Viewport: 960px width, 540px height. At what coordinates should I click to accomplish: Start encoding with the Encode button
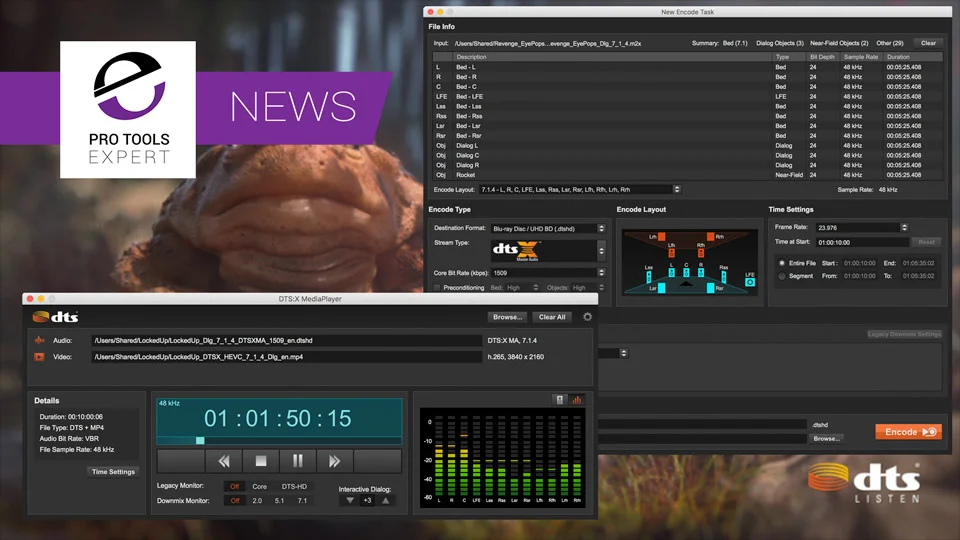click(x=909, y=432)
